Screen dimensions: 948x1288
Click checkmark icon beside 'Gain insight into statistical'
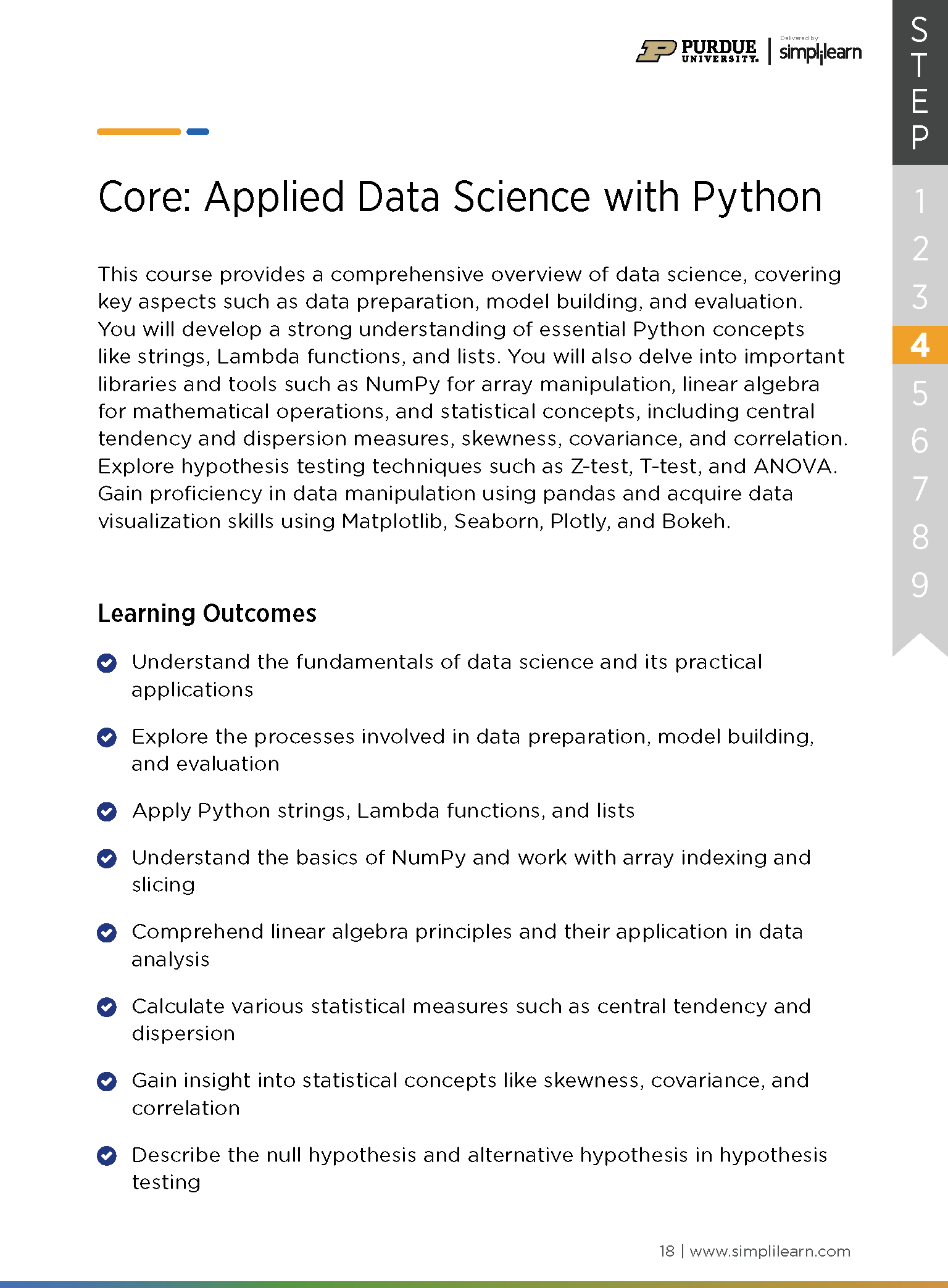click(x=107, y=1081)
